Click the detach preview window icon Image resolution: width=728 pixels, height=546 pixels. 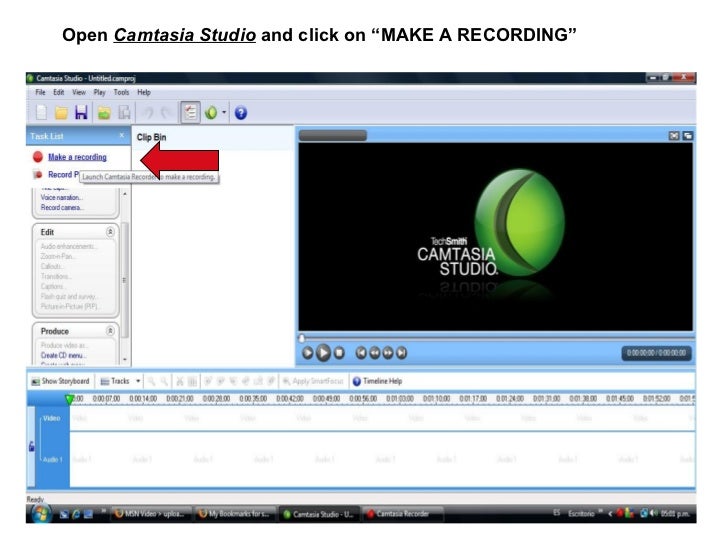click(688, 136)
